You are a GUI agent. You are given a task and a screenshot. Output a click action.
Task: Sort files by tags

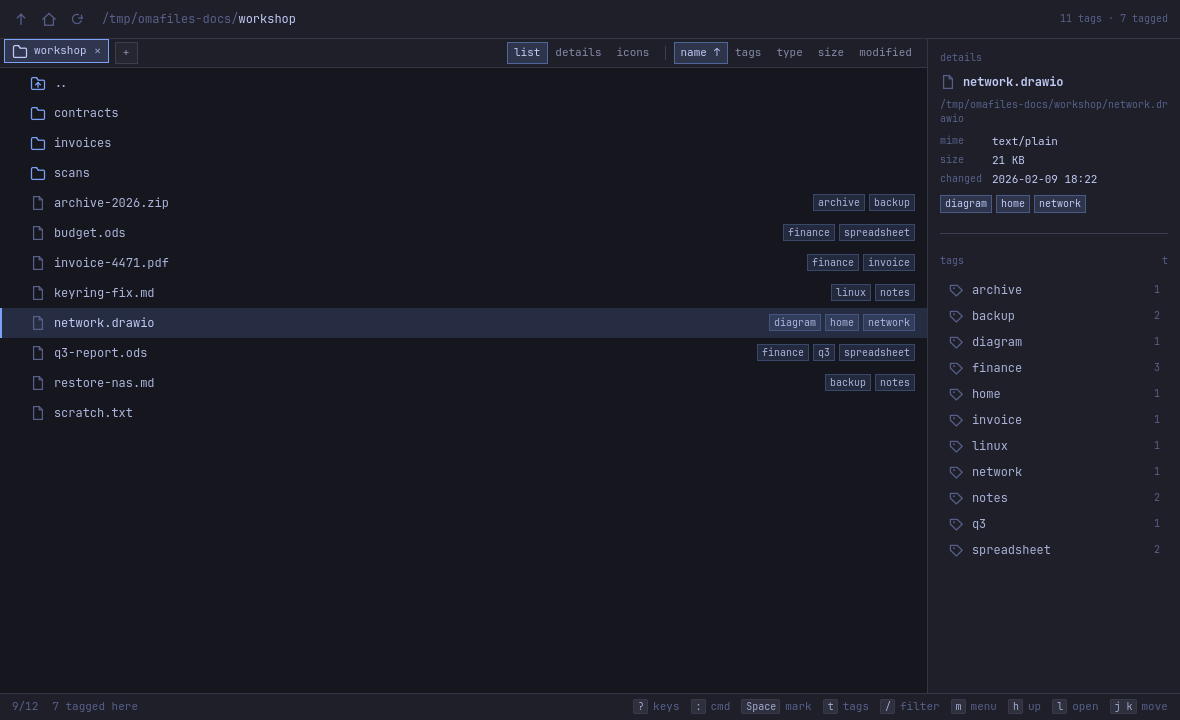pos(747,53)
